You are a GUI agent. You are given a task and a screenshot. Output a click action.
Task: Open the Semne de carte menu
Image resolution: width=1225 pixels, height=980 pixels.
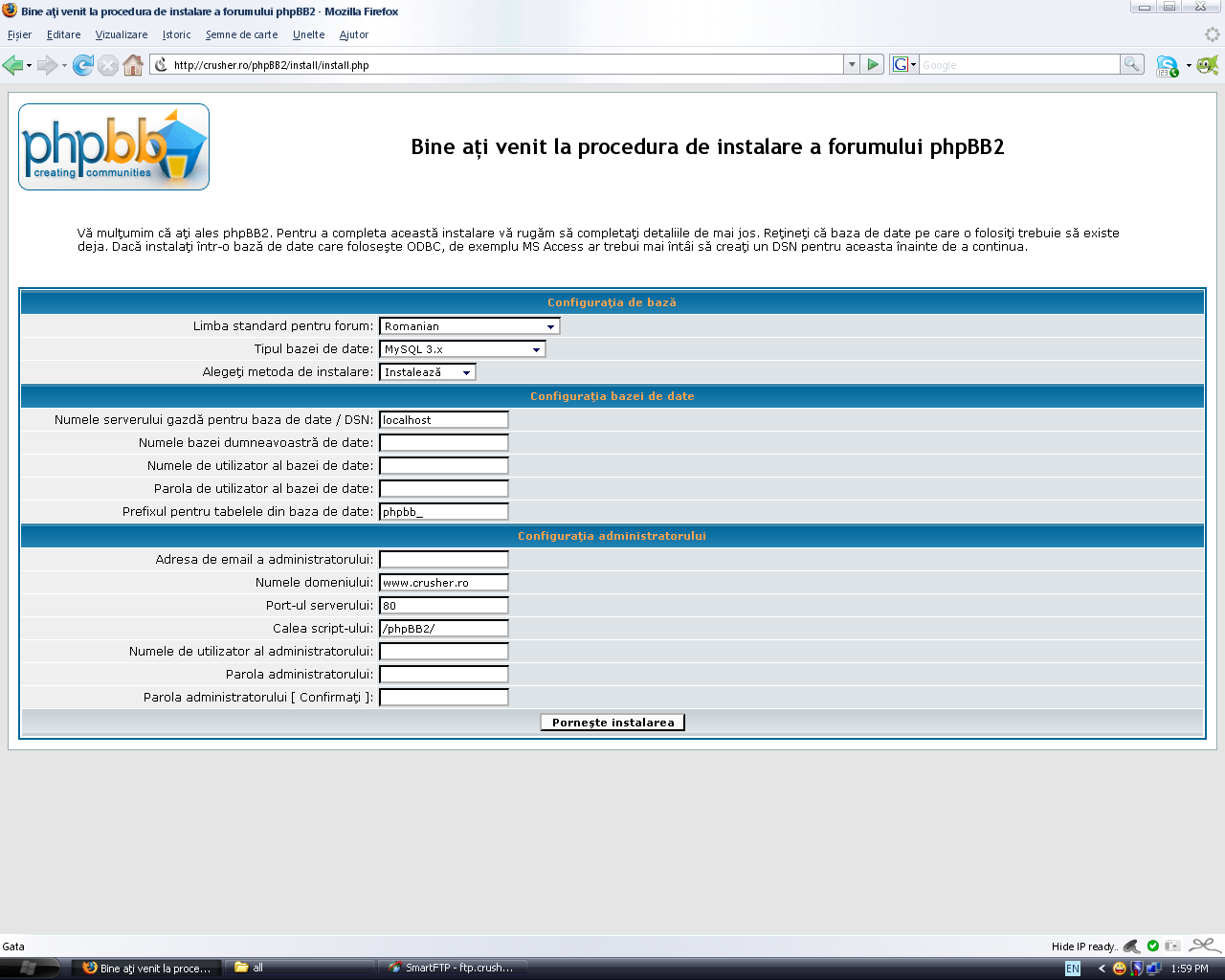tap(241, 34)
